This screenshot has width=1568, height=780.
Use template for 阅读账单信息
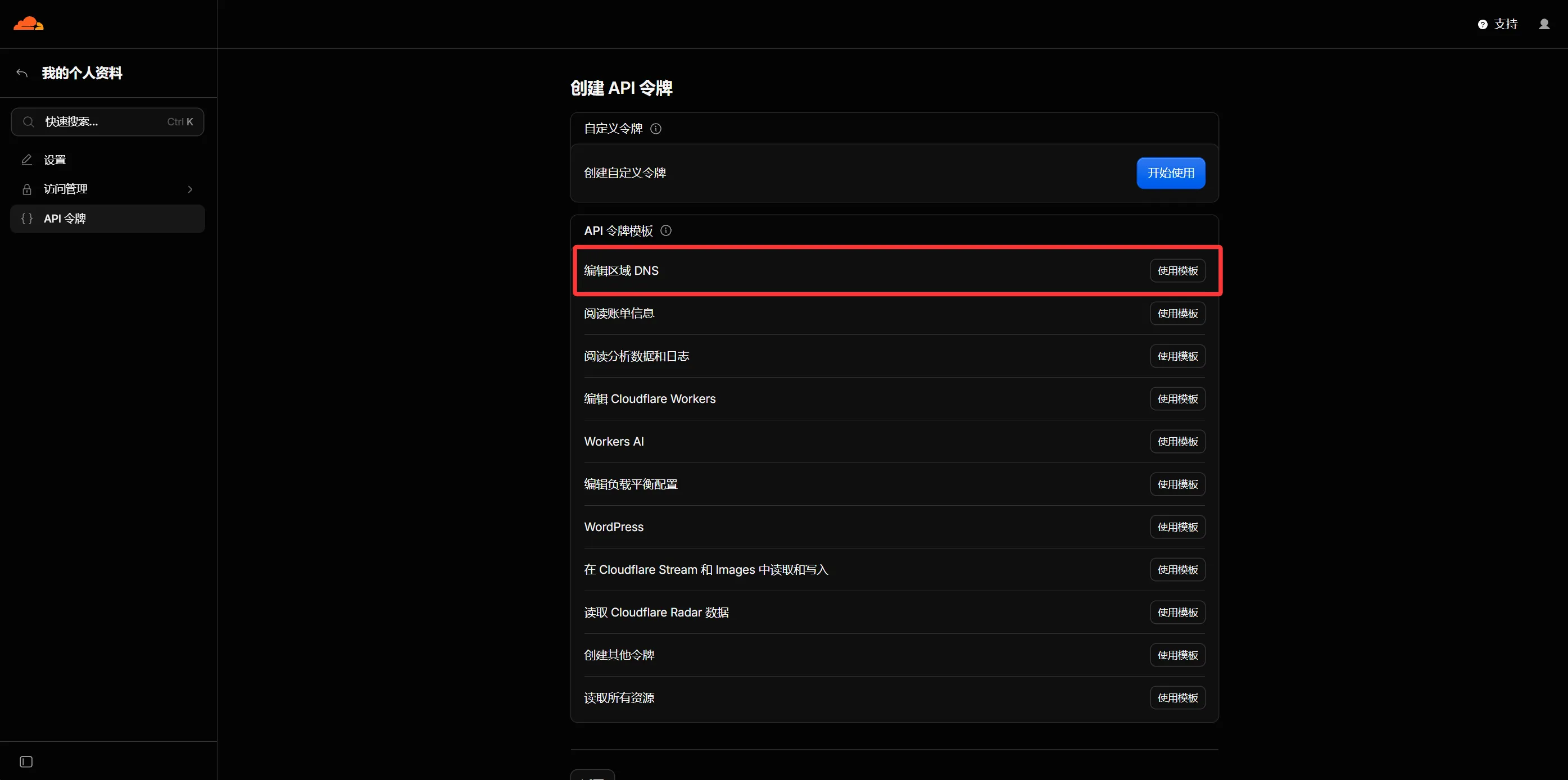(1177, 314)
